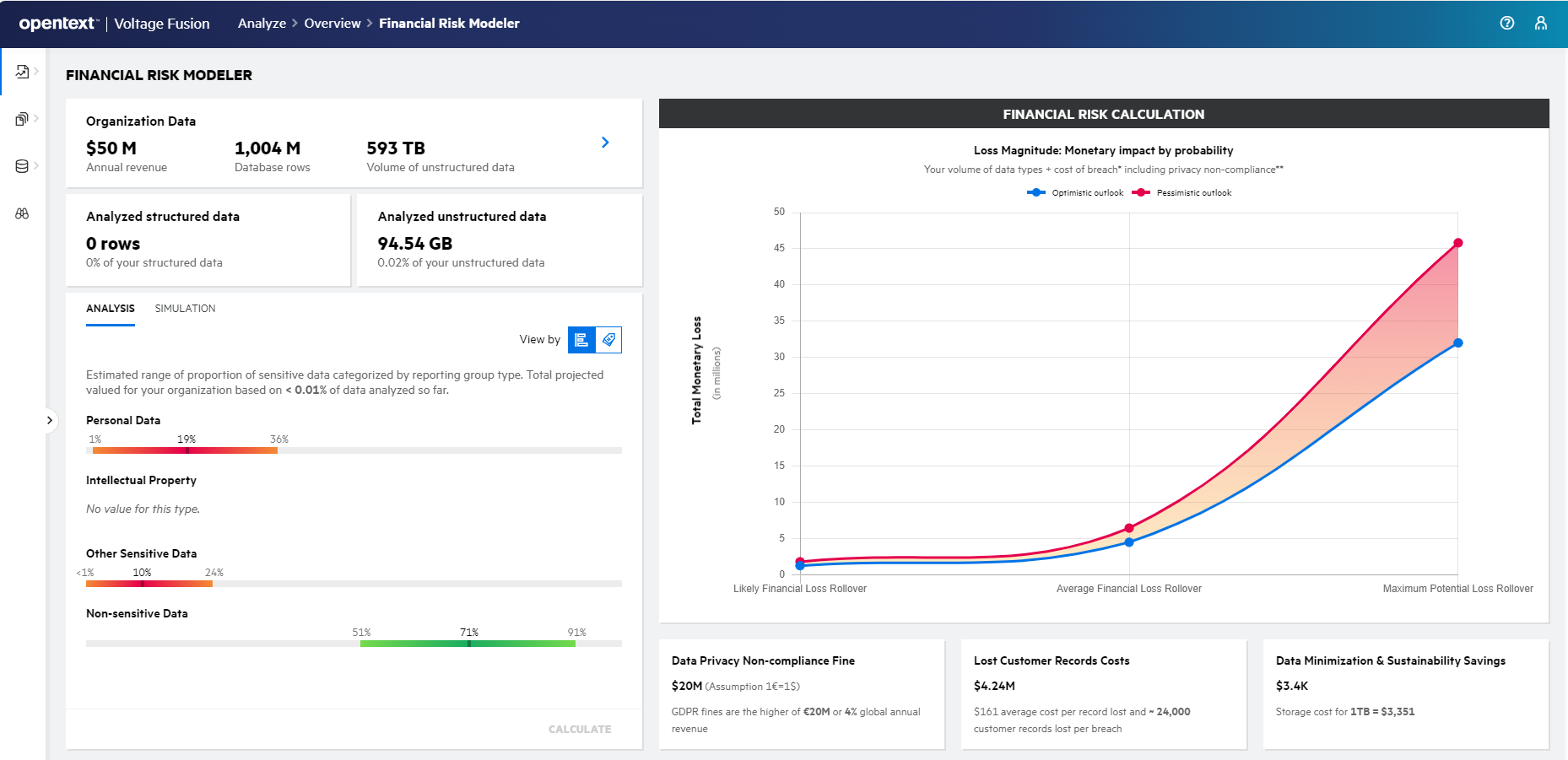Select the Analysis tab
This screenshot has width=1568, height=760.
point(110,309)
